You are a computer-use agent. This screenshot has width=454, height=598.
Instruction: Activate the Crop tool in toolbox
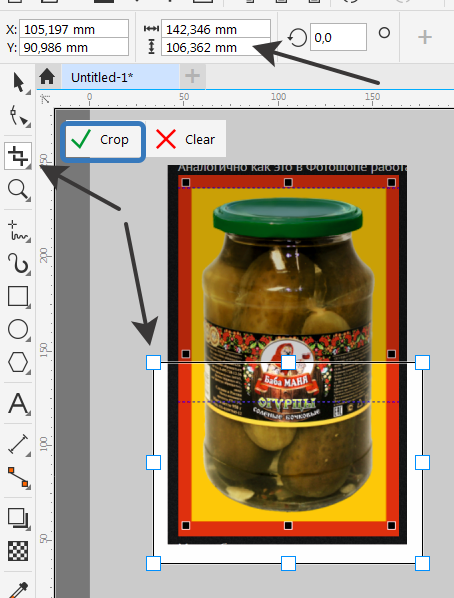point(18,156)
